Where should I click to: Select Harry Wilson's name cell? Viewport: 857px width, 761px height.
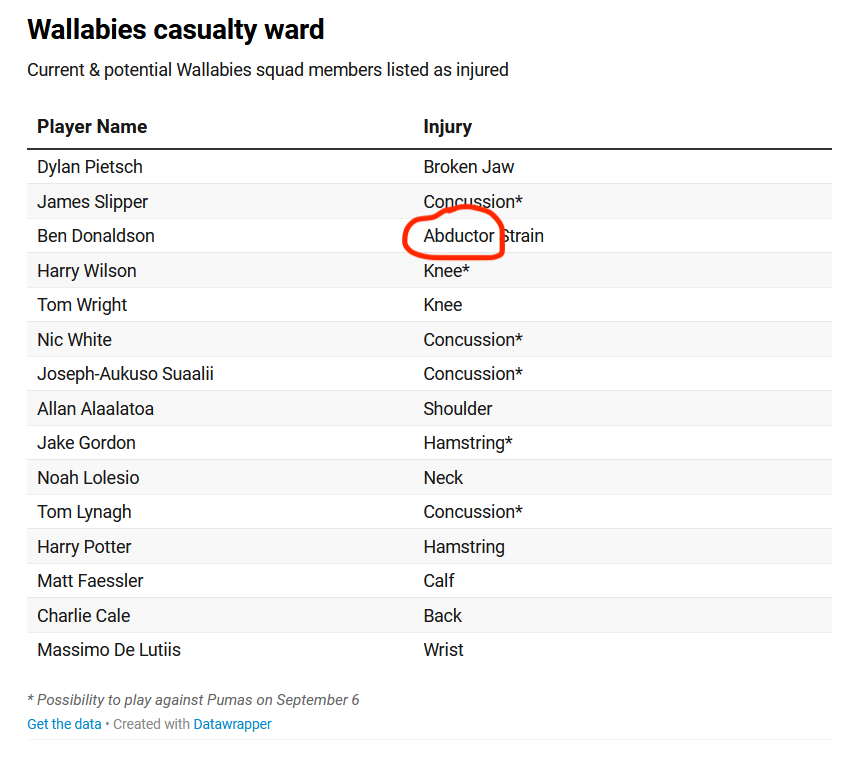pos(87,271)
